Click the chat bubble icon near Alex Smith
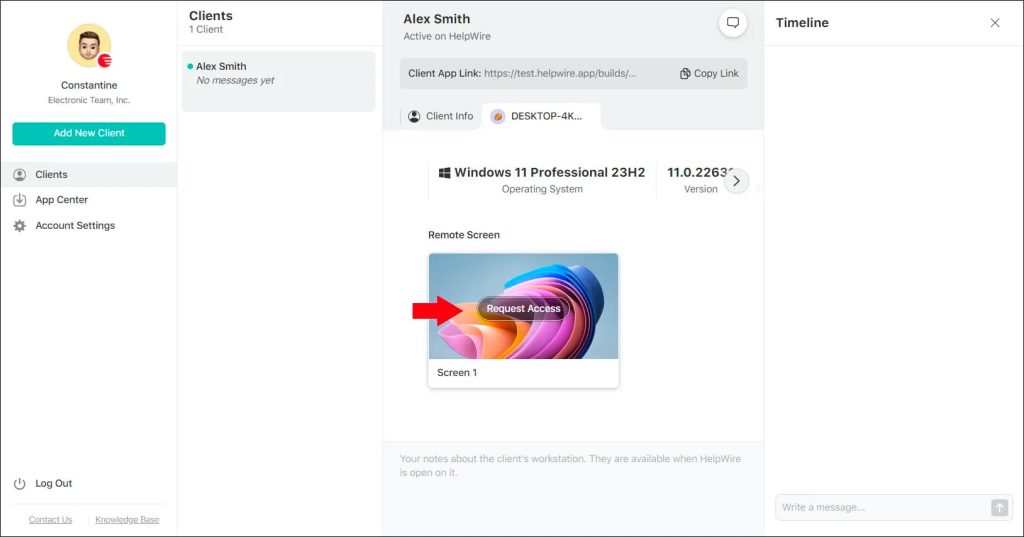The image size is (1024, 537). tap(732, 23)
